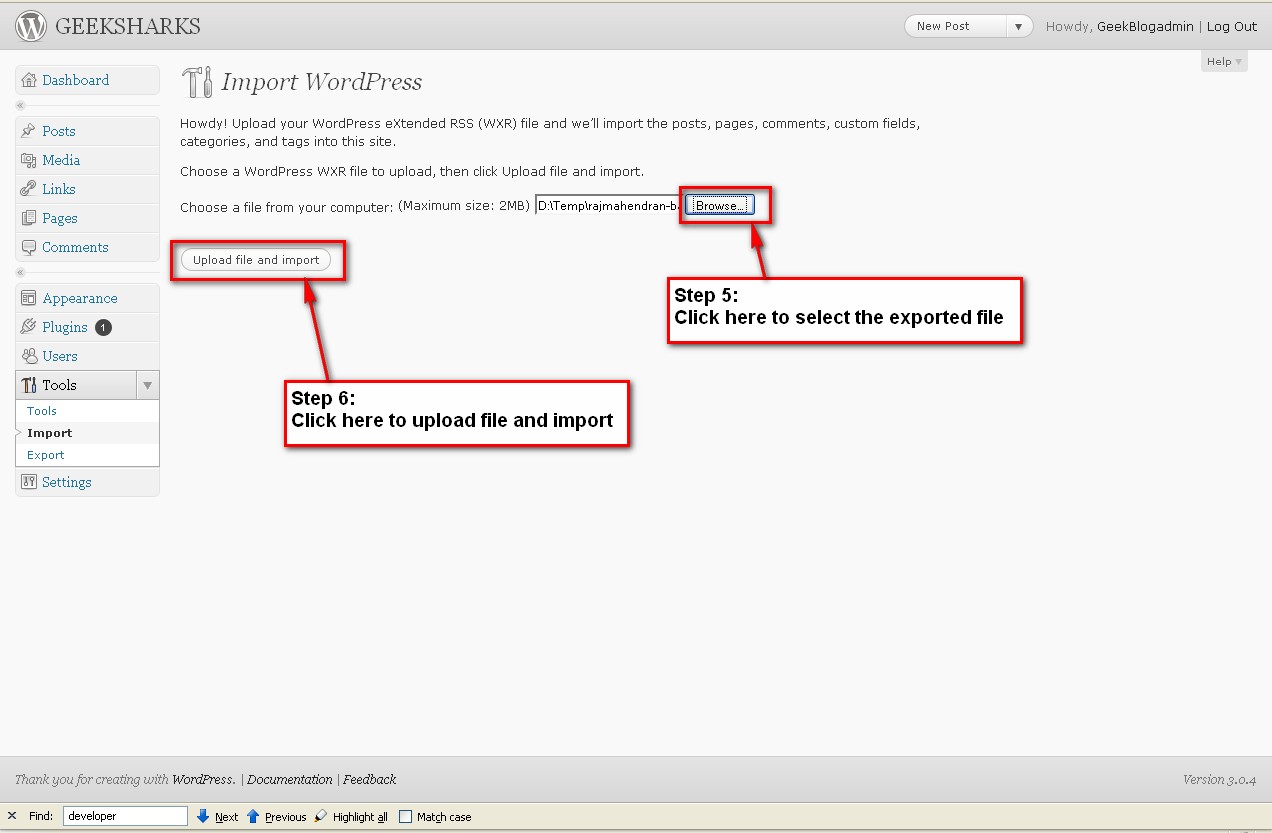Click the Log Out link
The width and height of the screenshot is (1272, 833).
tap(1232, 27)
